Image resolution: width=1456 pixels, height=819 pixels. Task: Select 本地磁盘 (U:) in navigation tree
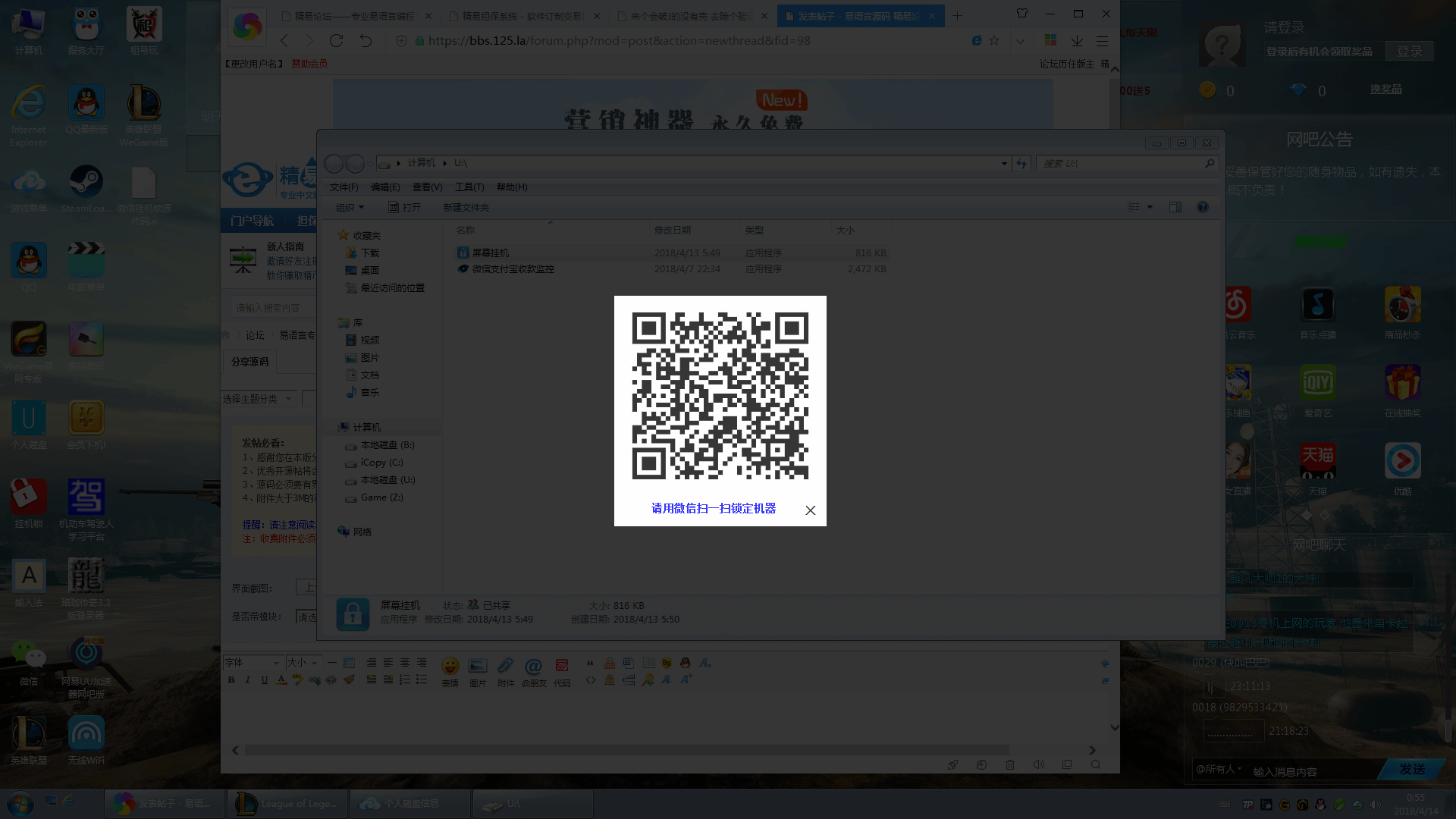(388, 480)
